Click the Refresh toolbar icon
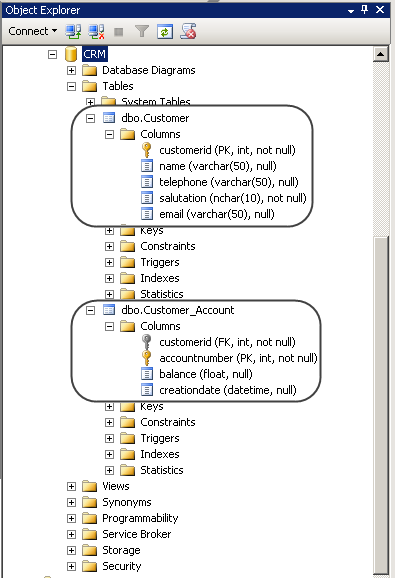The image size is (395, 578). (x=165, y=32)
